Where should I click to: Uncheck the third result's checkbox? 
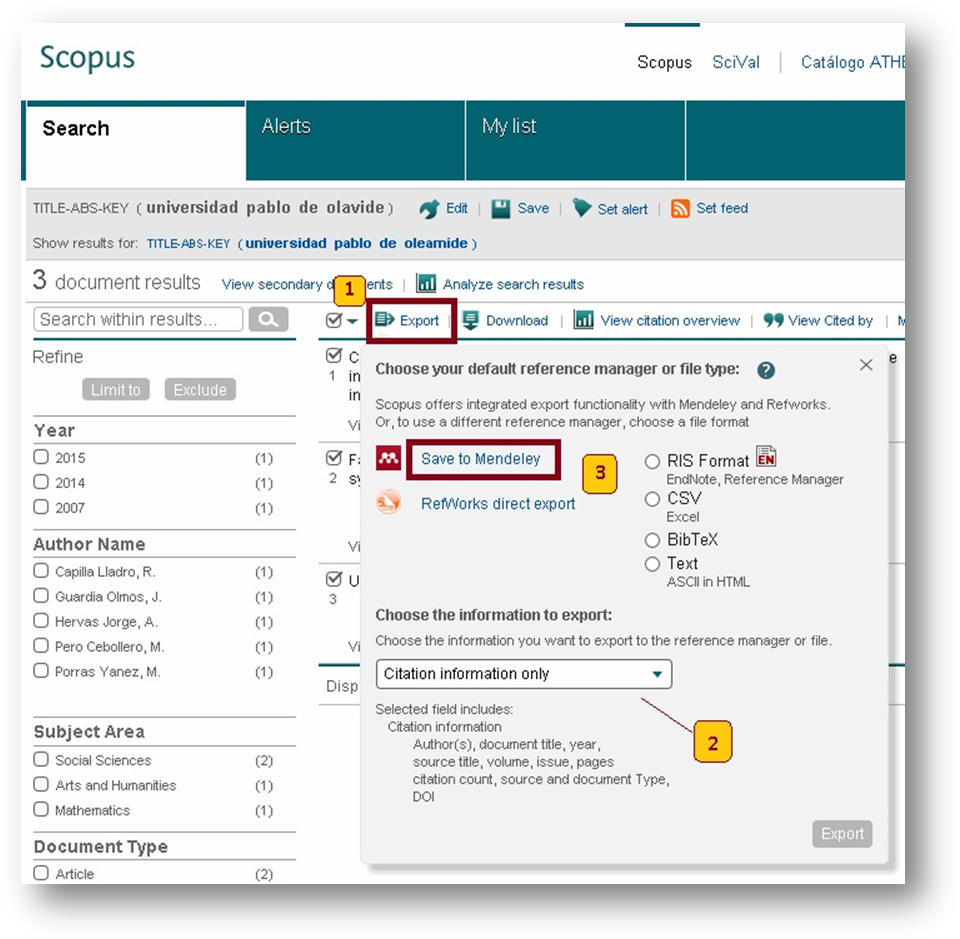[x=334, y=578]
